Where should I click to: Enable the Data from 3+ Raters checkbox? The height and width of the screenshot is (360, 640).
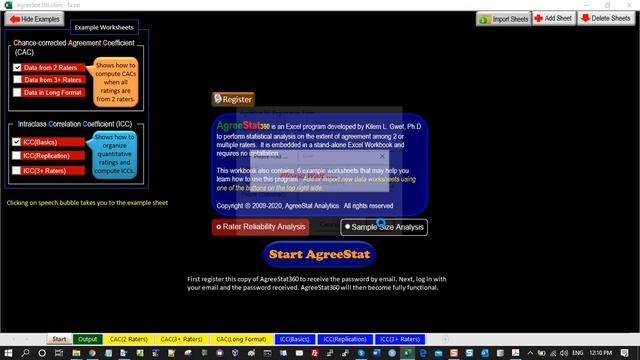coord(17,80)
